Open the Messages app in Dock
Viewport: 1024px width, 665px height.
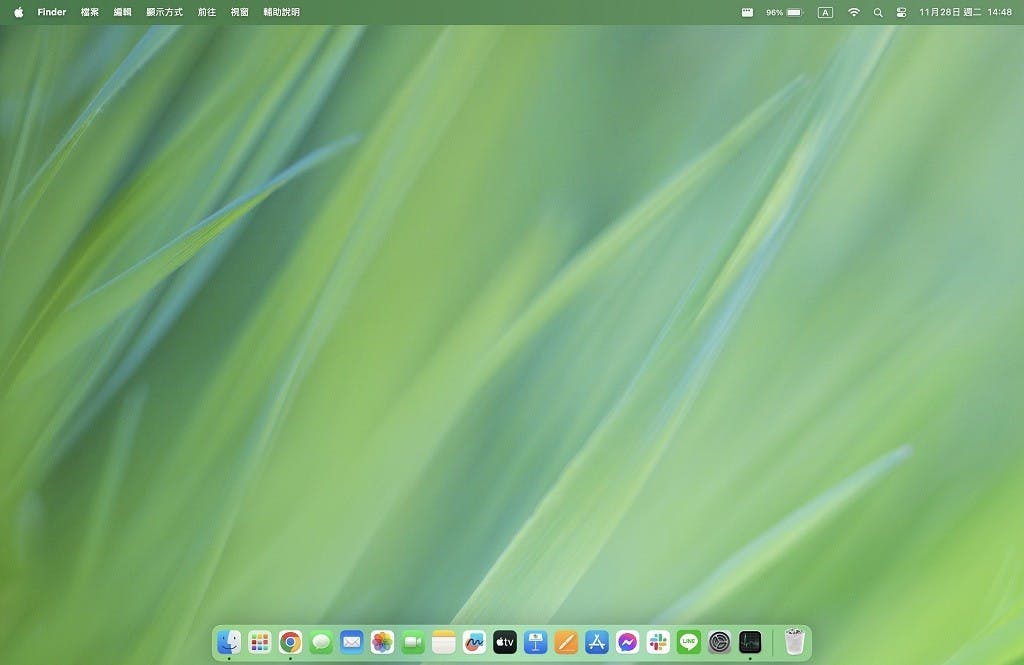[321, 642]
